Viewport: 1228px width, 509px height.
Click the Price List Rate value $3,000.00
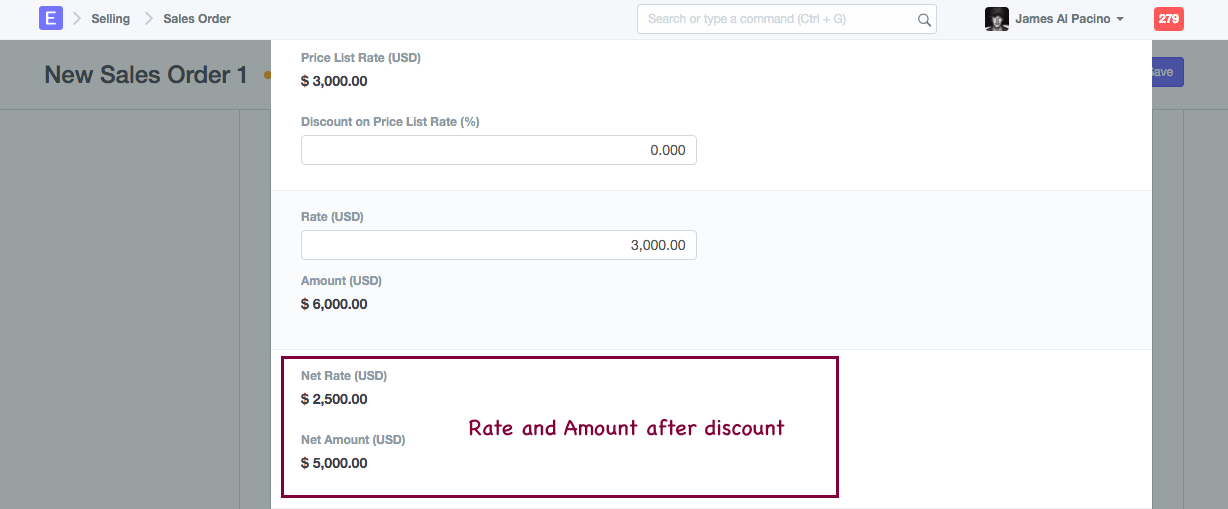coord(334,81)
